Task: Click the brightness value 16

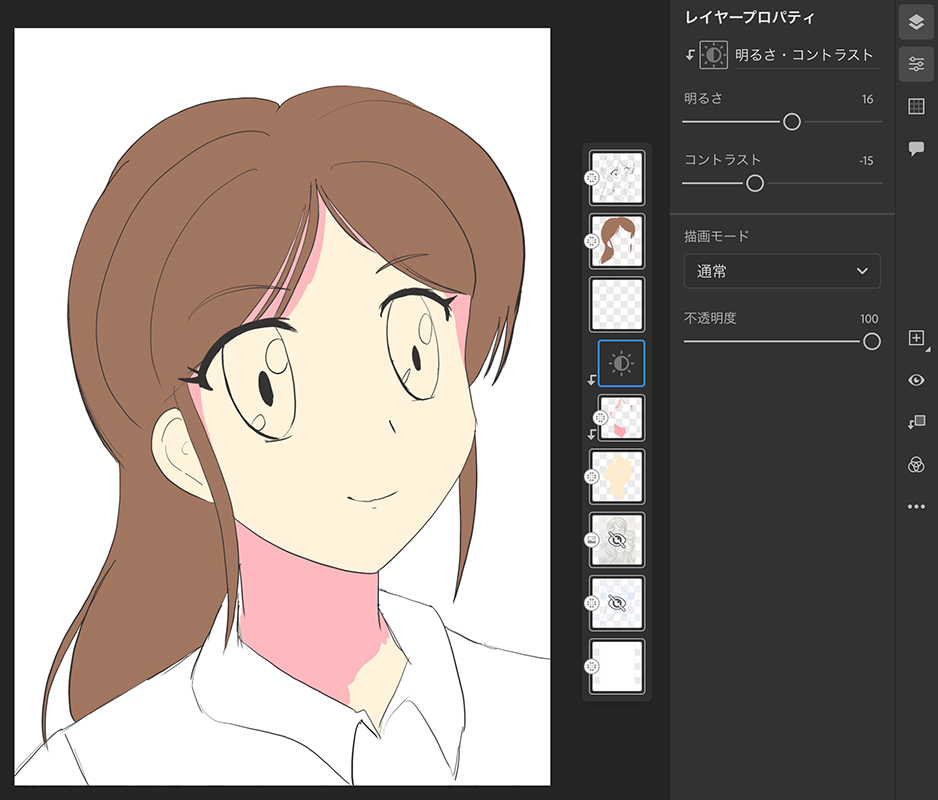Action: click(867, 99)
